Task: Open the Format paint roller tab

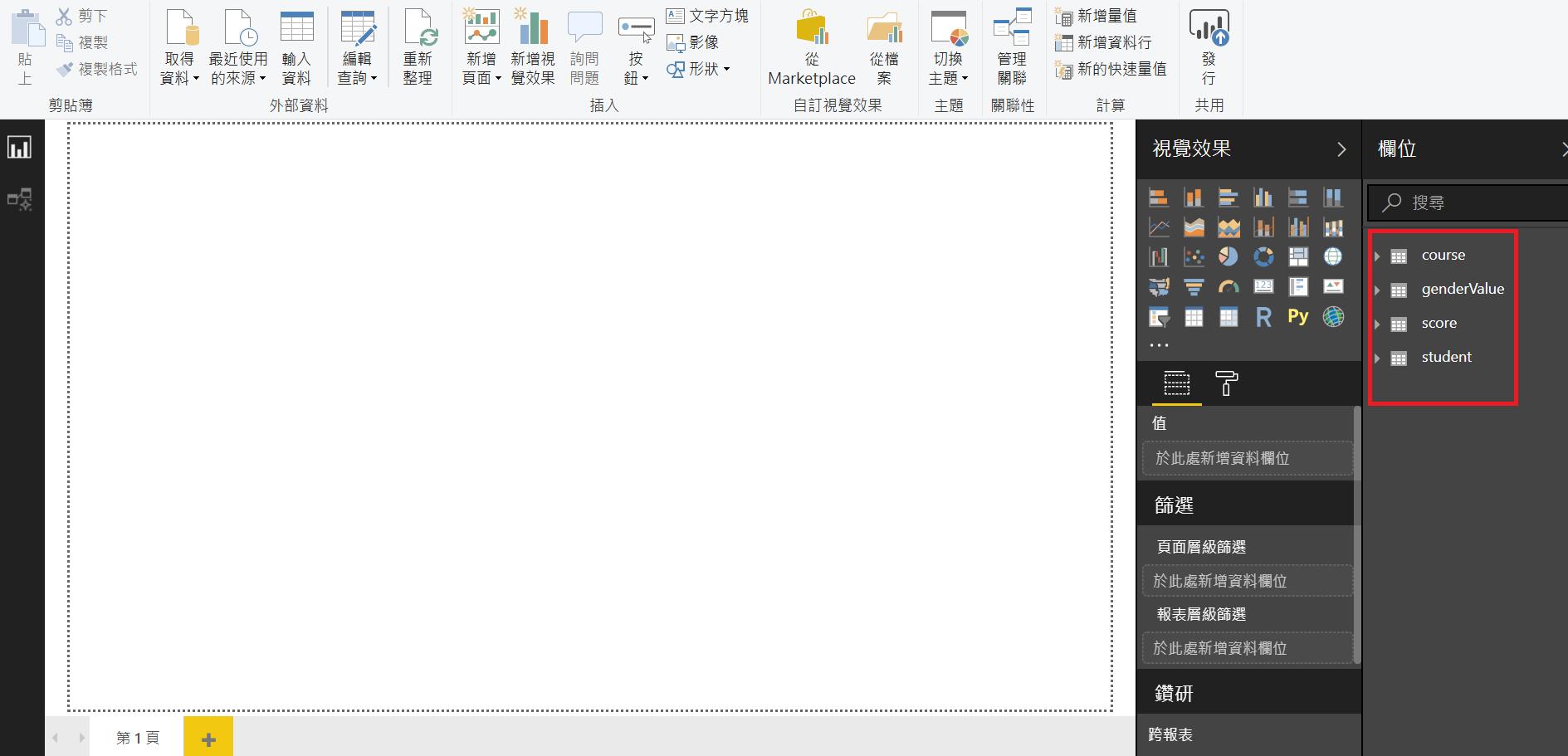Action: 1226,383
